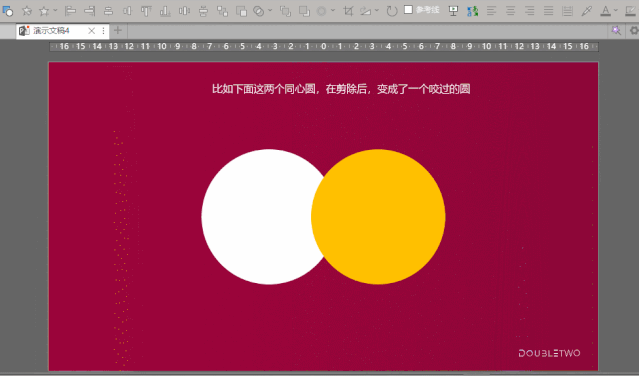The height and width of the screenshot is (376, 639).
Task: Click the greyed circular ring icon
Action: coord(322,11)
